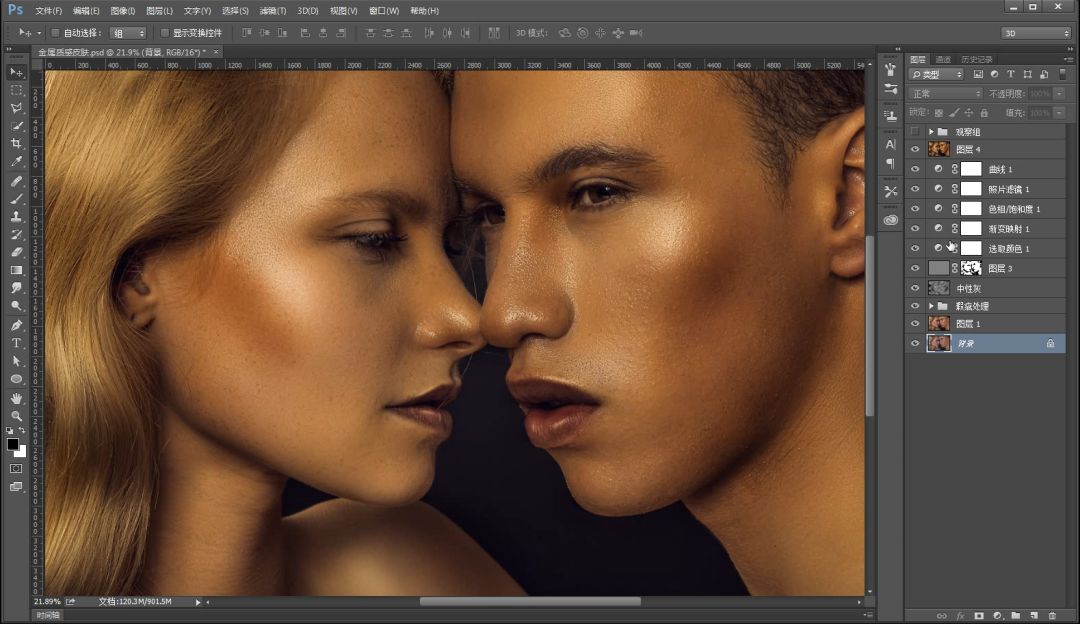Select the Pen tool

16,325
